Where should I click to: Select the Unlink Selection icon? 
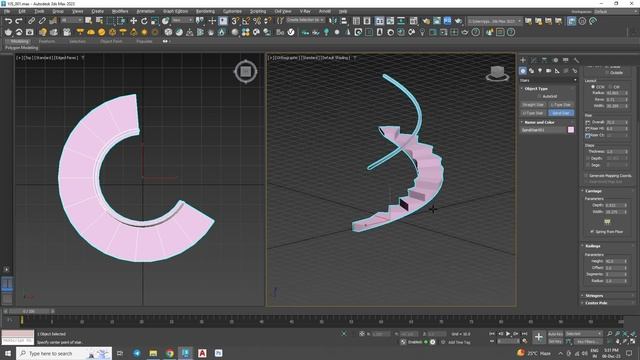point(42,21)
